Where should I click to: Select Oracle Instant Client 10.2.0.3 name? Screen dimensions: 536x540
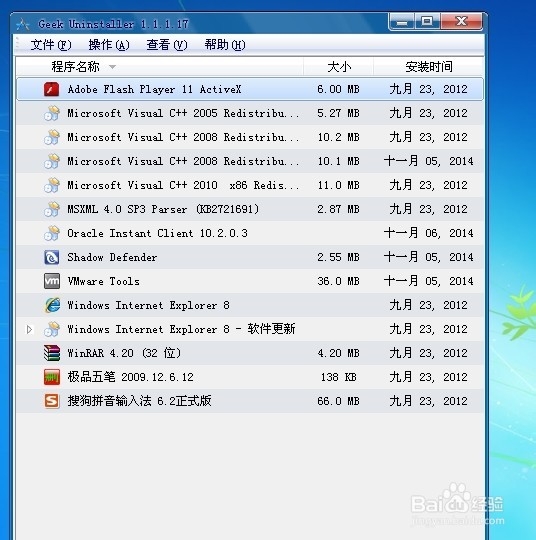tap(157, 233)
